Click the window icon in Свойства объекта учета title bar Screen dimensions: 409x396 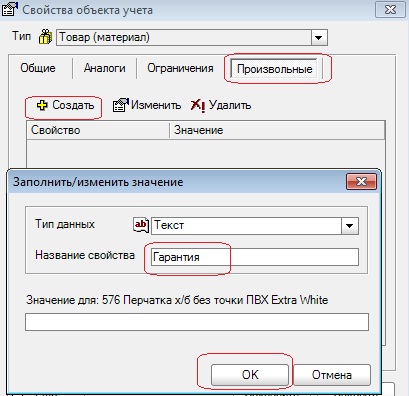click(x=10, y=9)
